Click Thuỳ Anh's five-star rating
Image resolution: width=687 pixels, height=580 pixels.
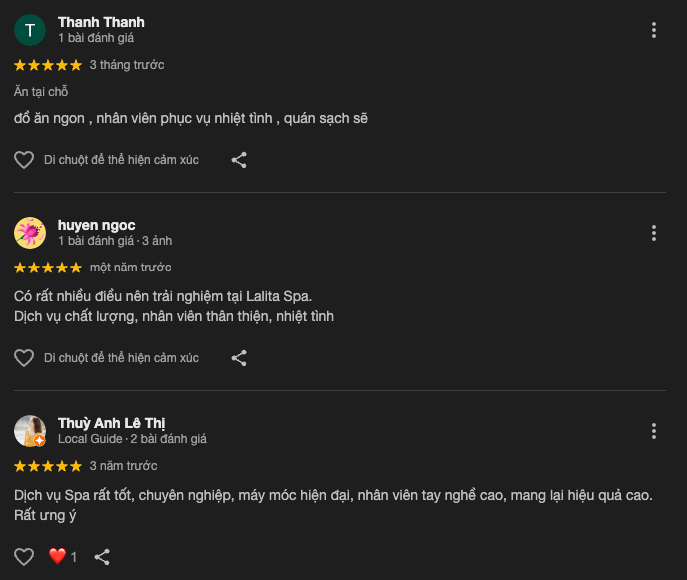click(x=48, y=466)
